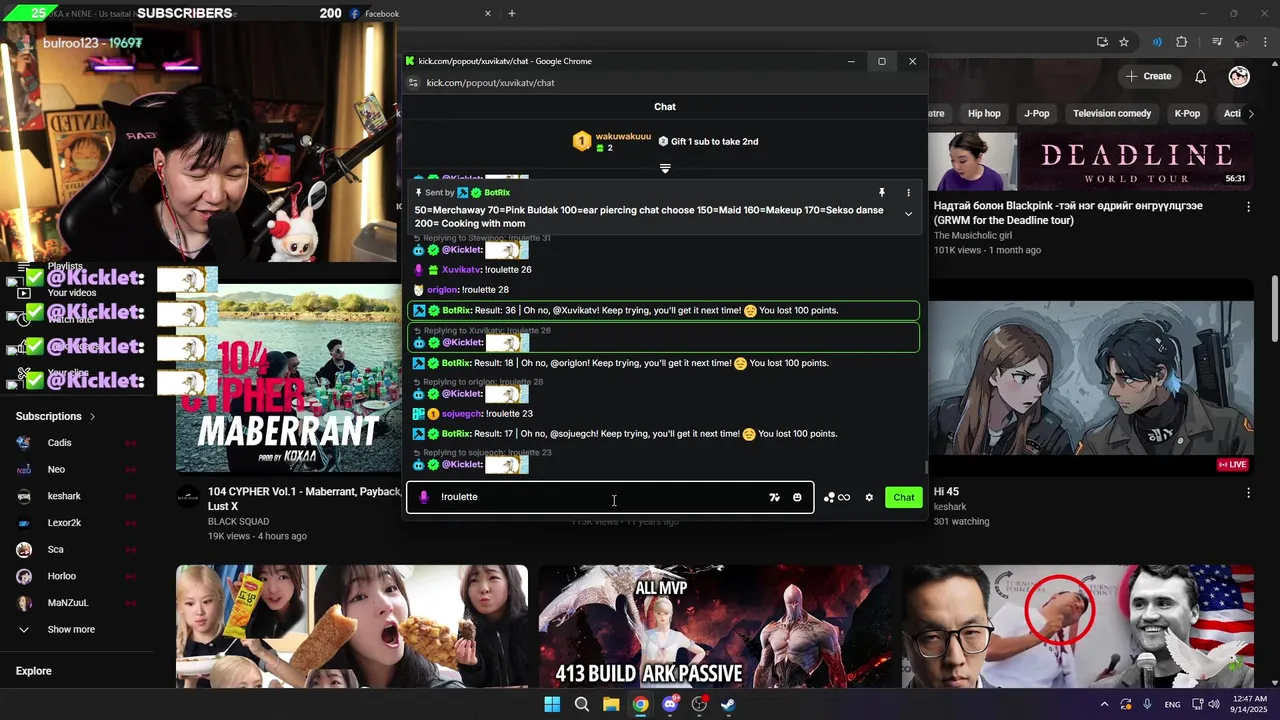Screen dimensions: 1280x720
Task: Open a new browser tab
Action: 512,14
